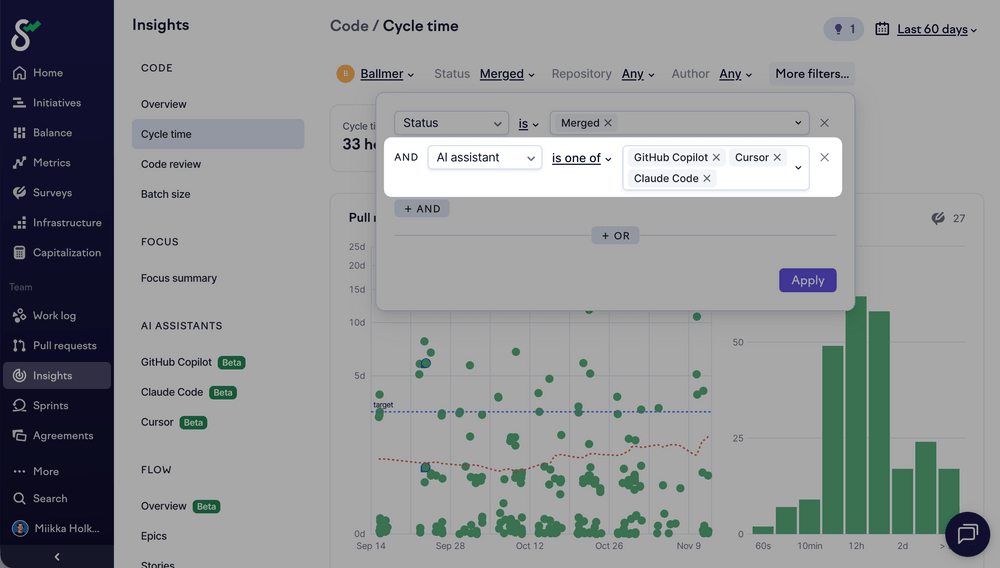This screenshot has height=568, width=1000.
Task: Click the lightbulb insights badge
Action: click(843, 29)
